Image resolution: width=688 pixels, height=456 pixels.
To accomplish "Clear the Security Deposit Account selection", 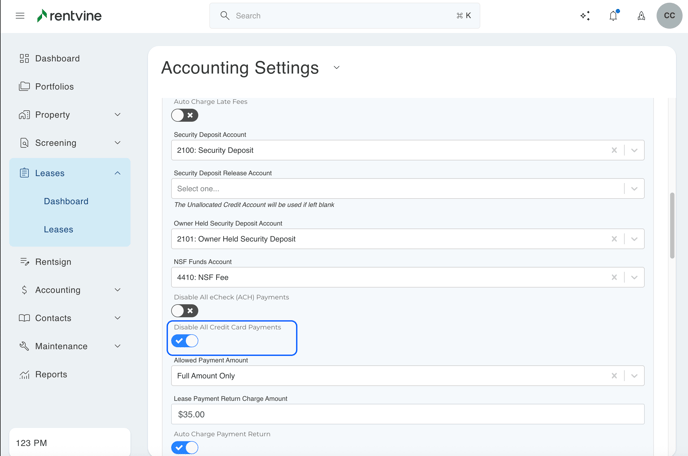I will (x=614, y=151).
